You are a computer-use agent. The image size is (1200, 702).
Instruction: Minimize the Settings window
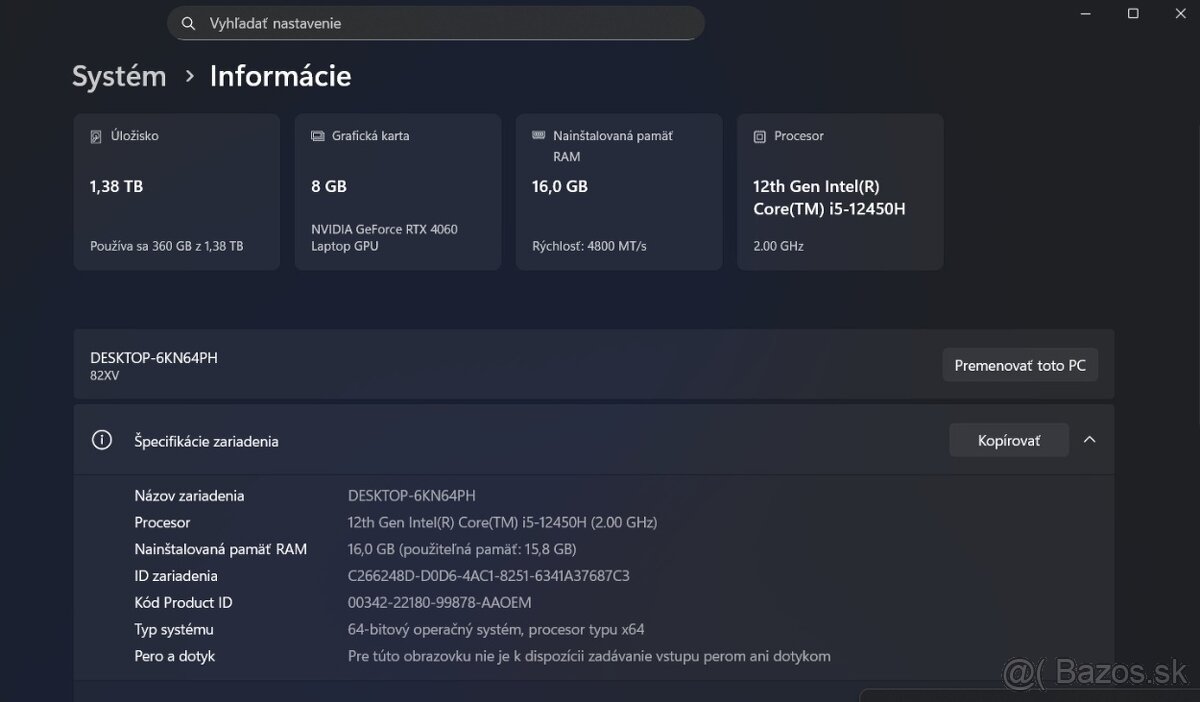coord(1087,13)
